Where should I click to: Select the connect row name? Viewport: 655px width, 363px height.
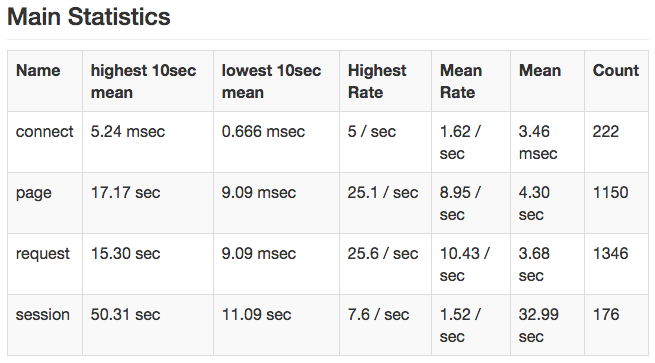[x=44, y=132]
